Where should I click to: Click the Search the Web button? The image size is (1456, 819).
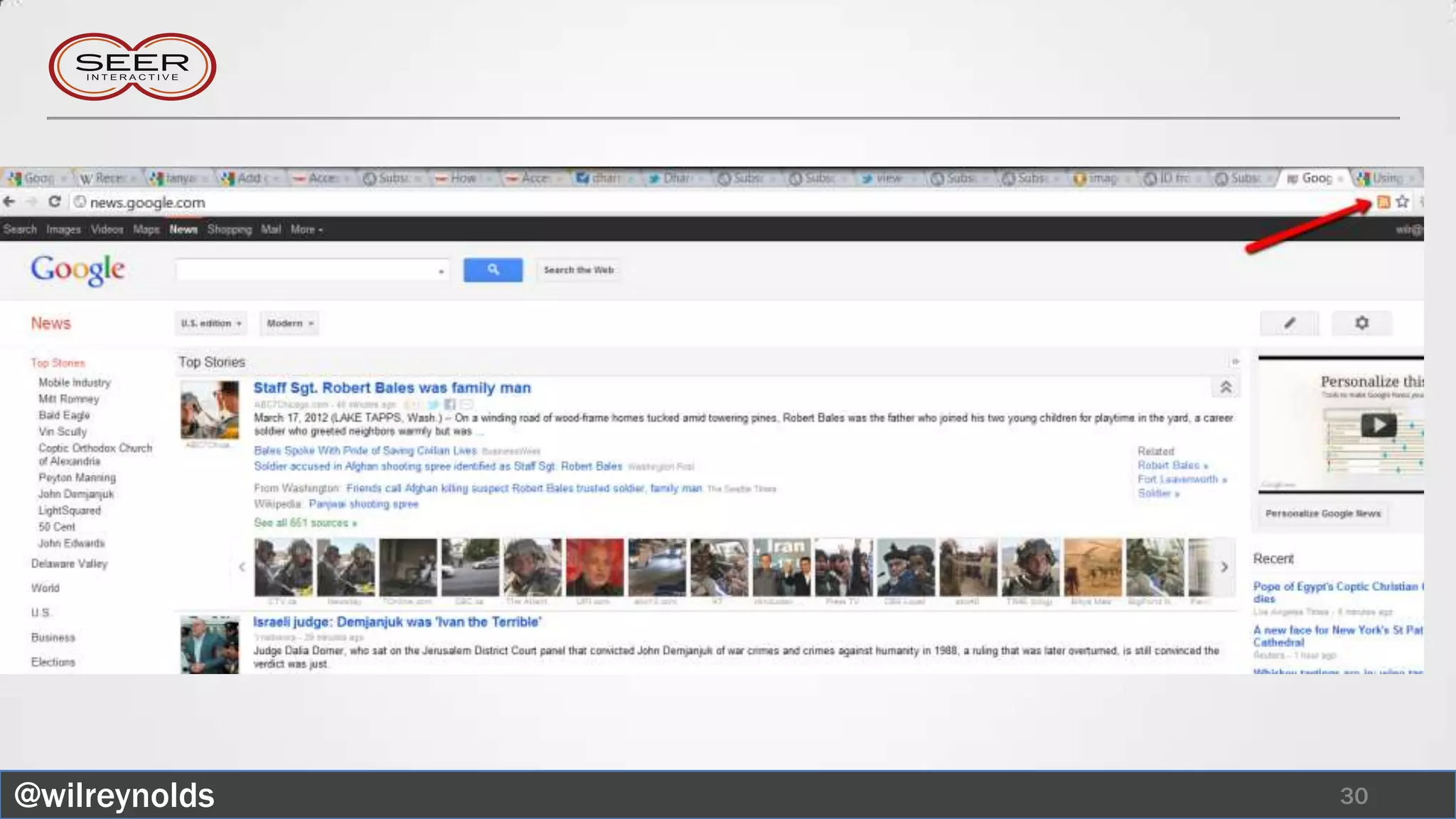pyautogui.click(x=579, y=270)
